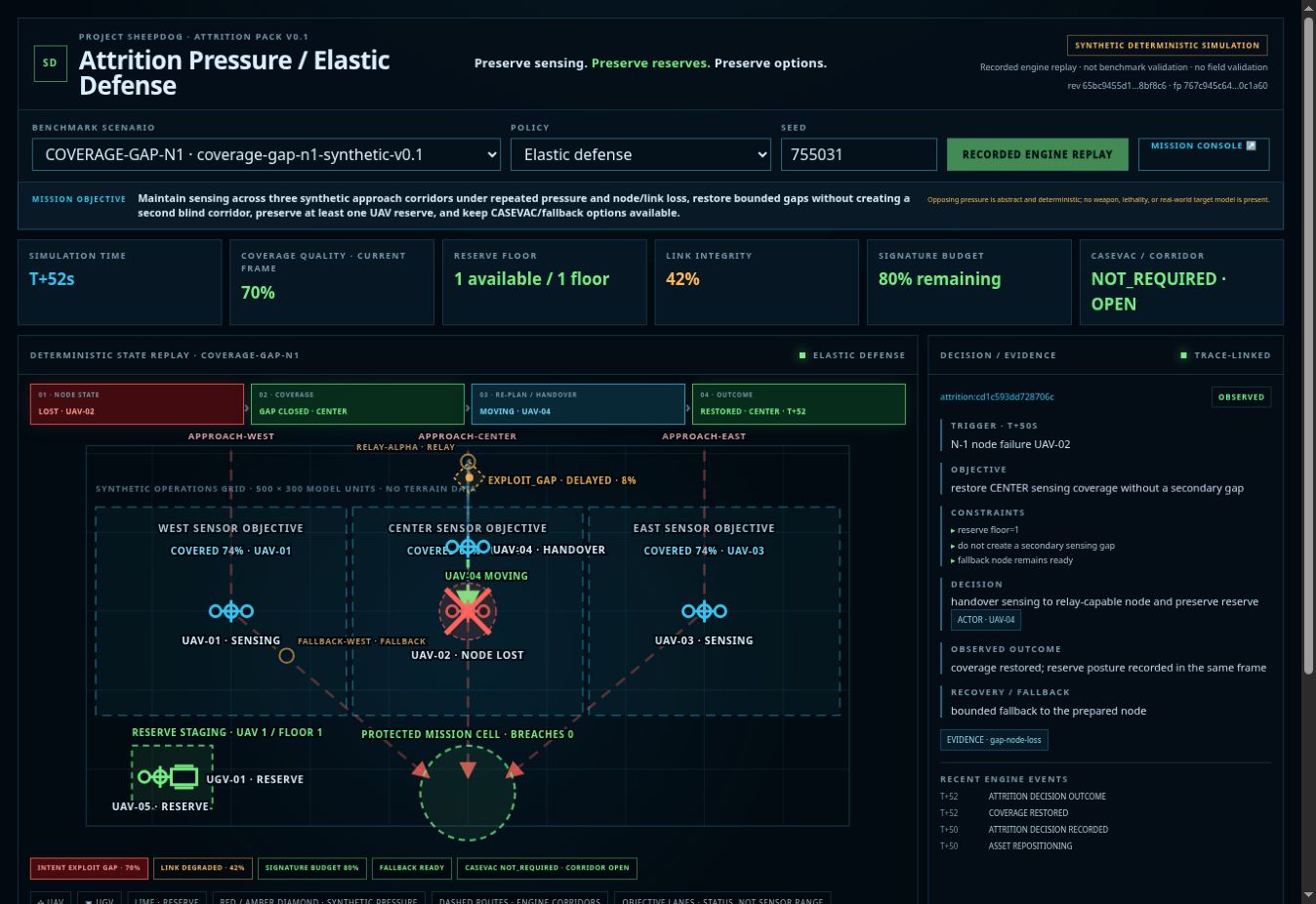Click the East Sensor Objective label
The image size is (1316, 904).
(704, 528)
